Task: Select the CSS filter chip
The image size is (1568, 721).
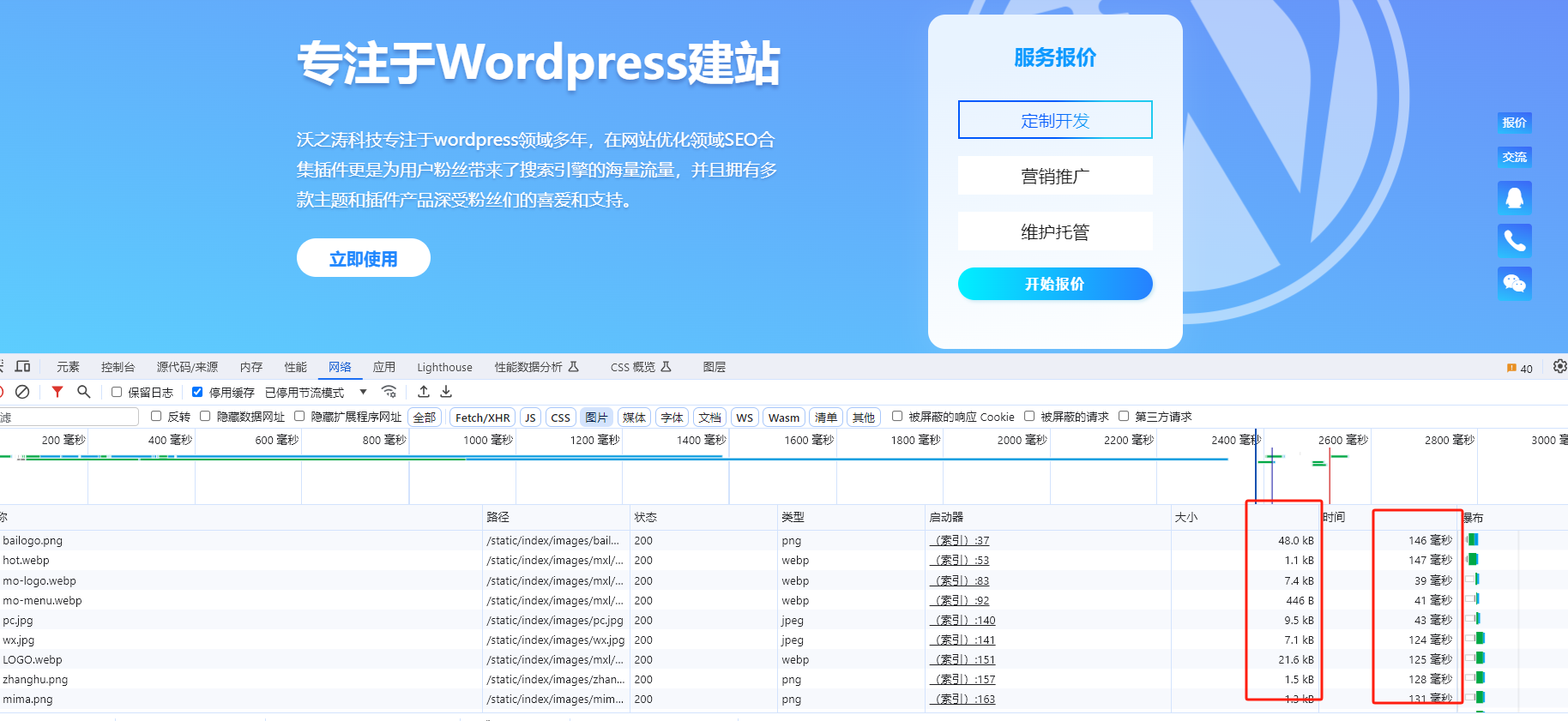Action: (x=560, y=418)
